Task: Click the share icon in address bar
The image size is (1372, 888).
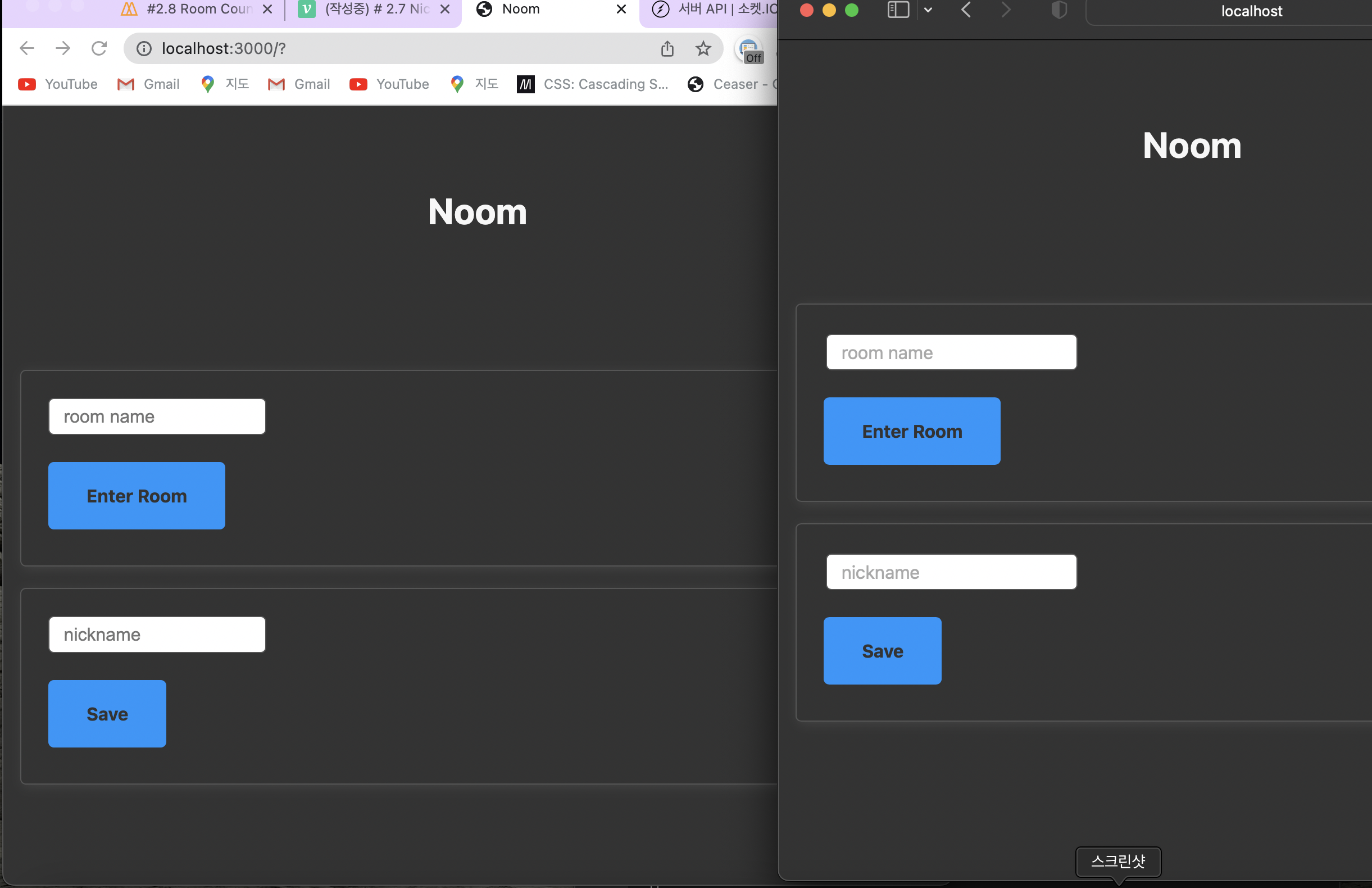Action: click(667, 48)
